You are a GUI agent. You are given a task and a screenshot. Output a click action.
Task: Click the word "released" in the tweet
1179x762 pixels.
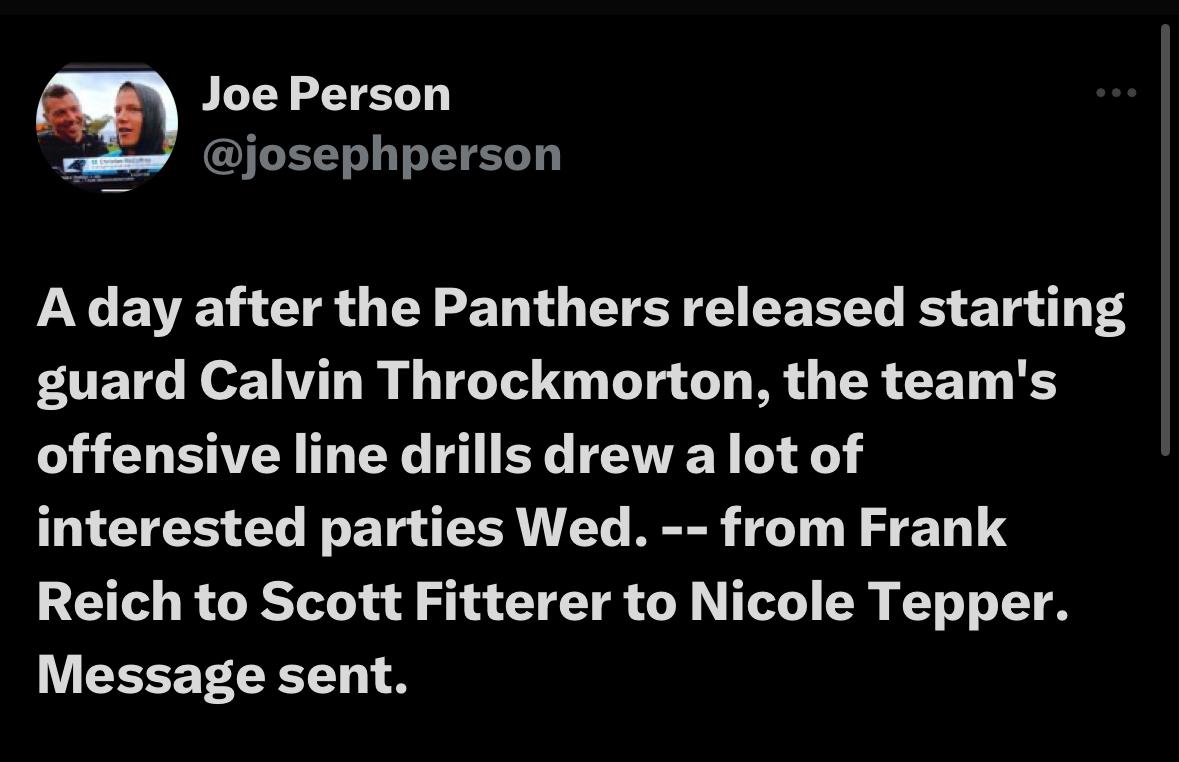pos(793,308)
